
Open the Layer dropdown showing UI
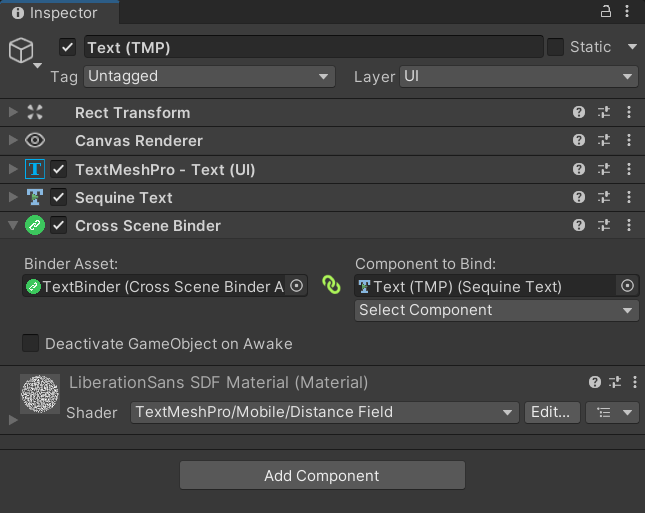point(518,76)
